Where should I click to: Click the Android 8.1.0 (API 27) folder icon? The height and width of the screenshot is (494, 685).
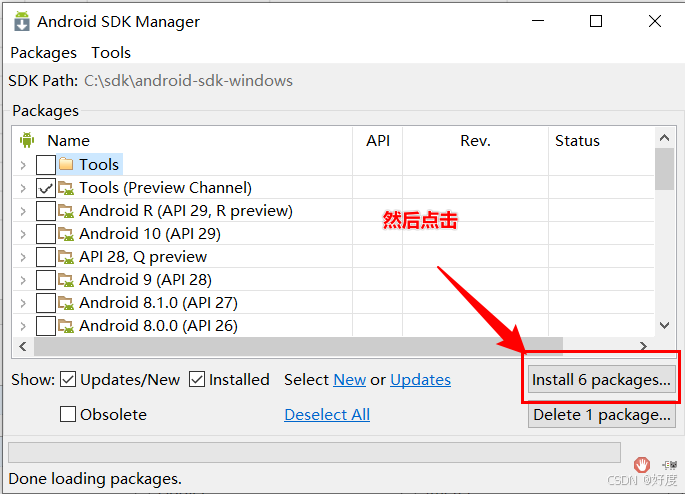tap(66, 303)
